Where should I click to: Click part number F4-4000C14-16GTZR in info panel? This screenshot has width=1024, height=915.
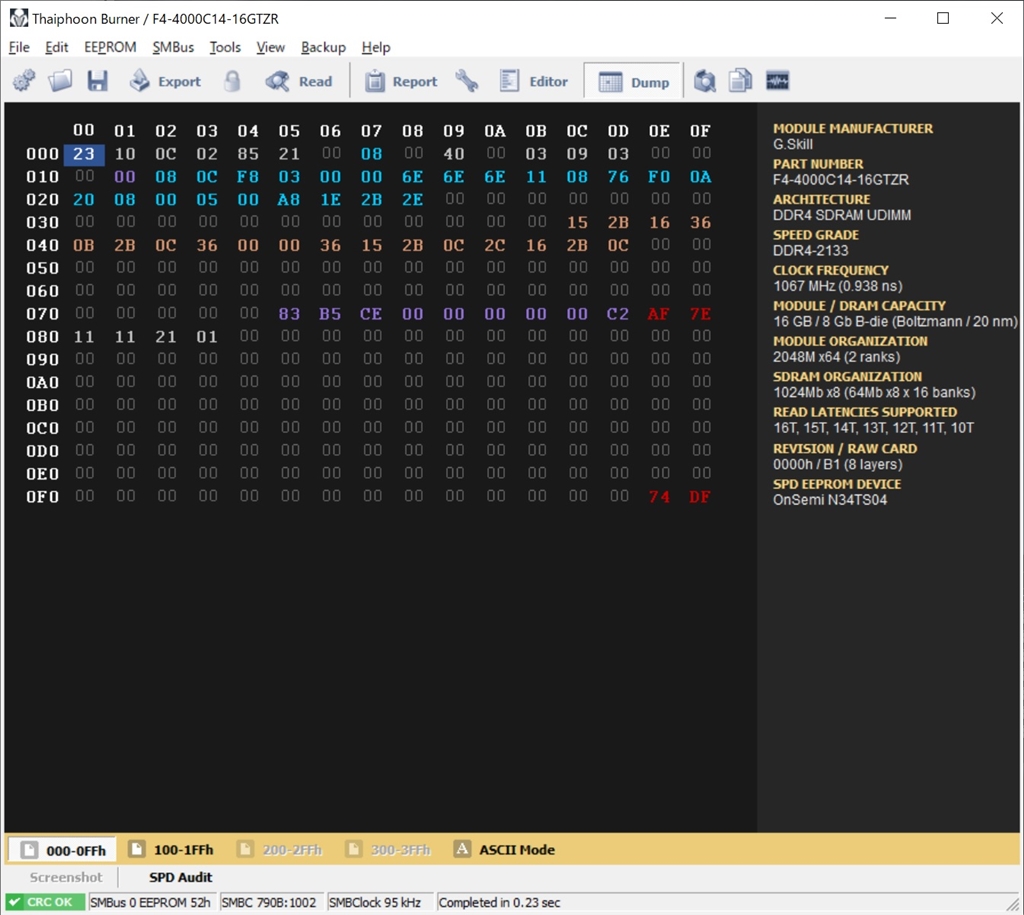tap(840, 180)
